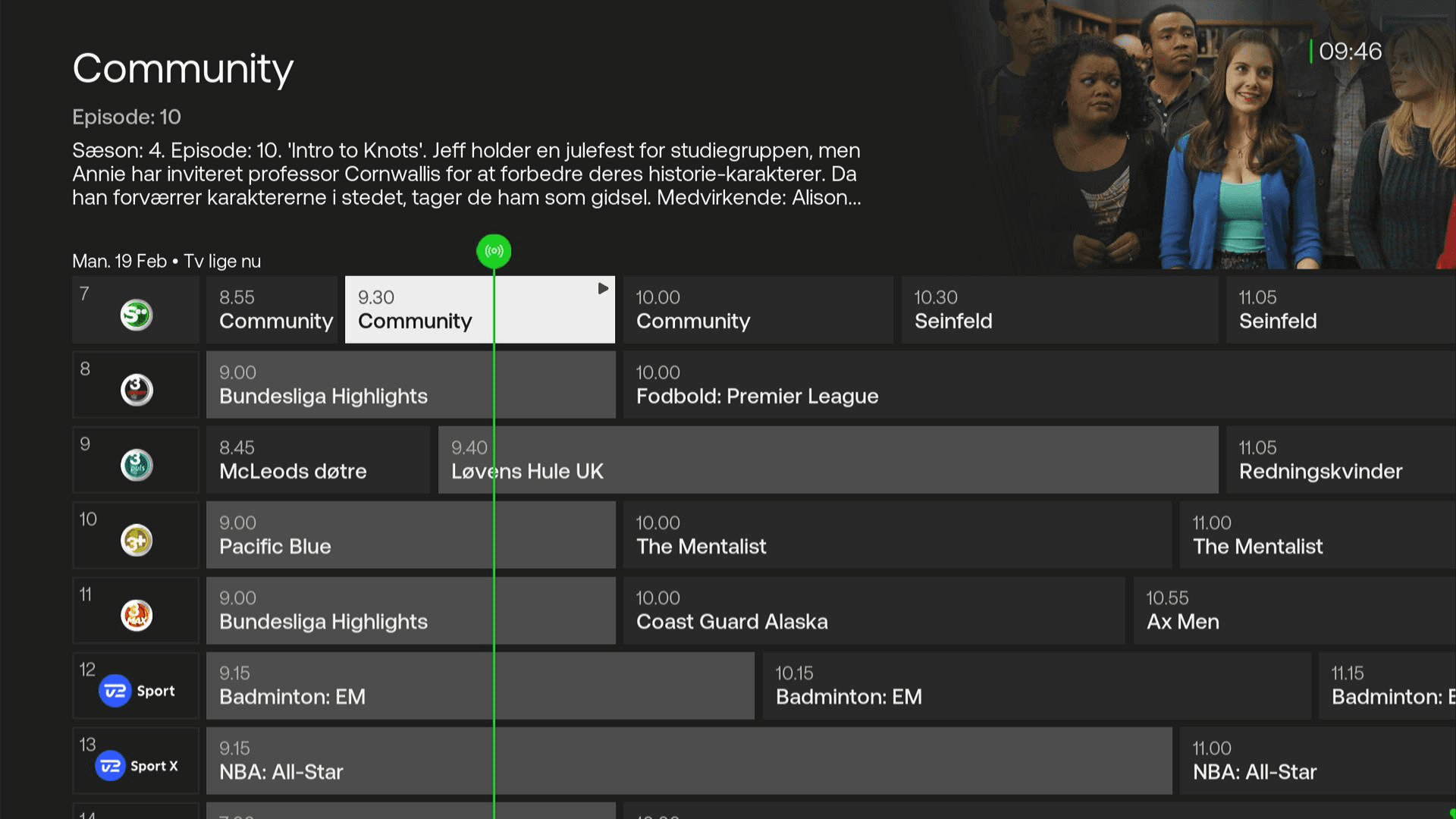The height and width of the screenshot is (819, 1456).
Task: Open the Løvens Hule UK program
Action: (x=827, y=460)
